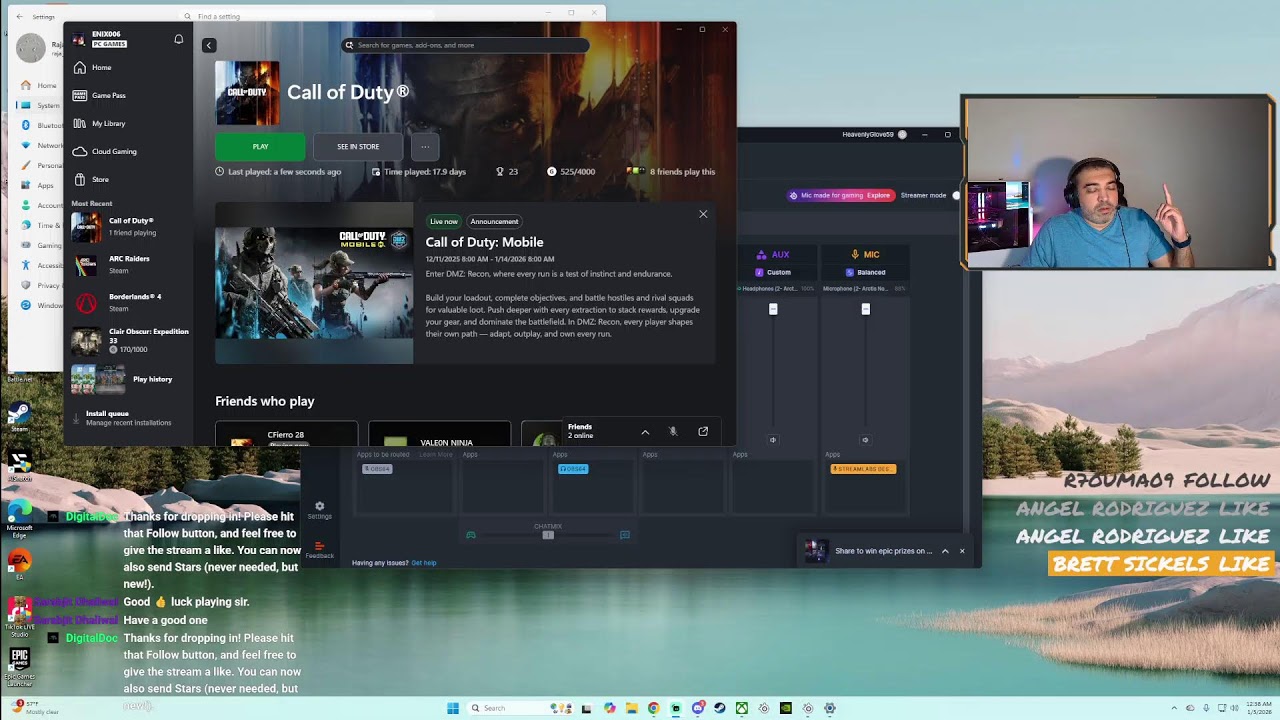Viewport: 1280px width, 720px height.
Task: Dismiss the Call of Duty: Mobile announcement
Action: pos(703,214)
